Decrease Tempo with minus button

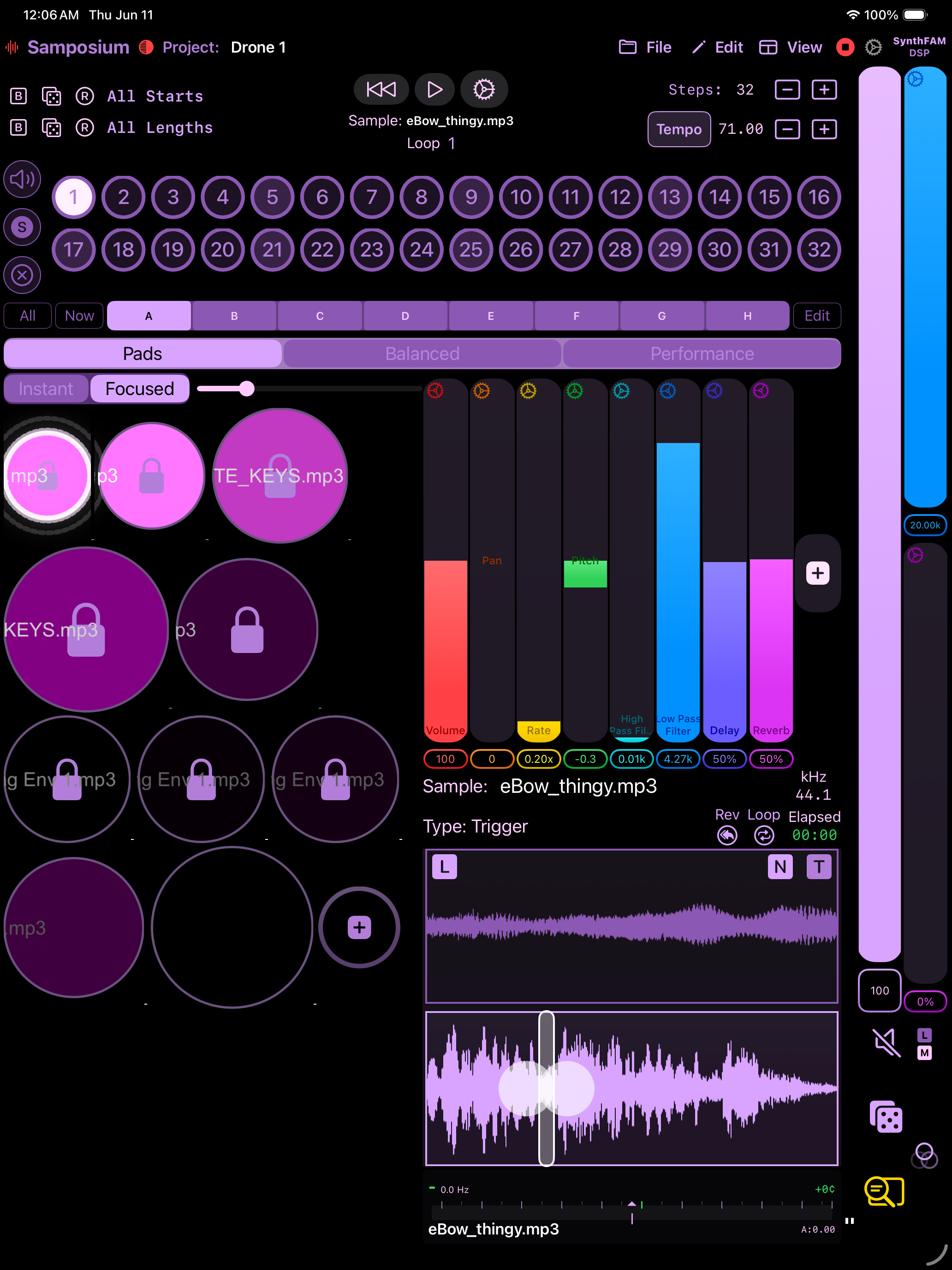click(787, 129)
